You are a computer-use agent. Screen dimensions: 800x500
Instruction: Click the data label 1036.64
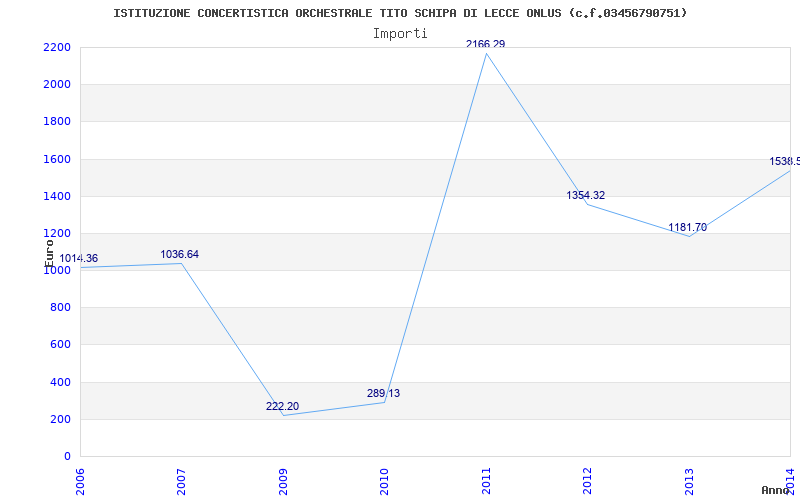pos(180,254)
